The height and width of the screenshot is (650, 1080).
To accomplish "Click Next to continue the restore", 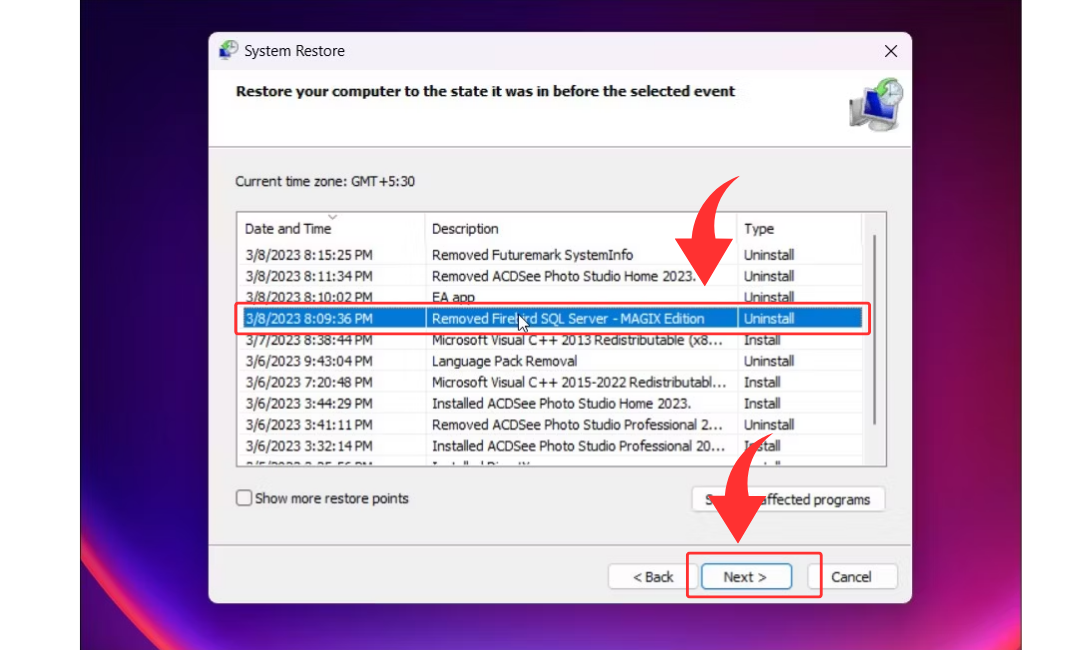I will point(745,577).
